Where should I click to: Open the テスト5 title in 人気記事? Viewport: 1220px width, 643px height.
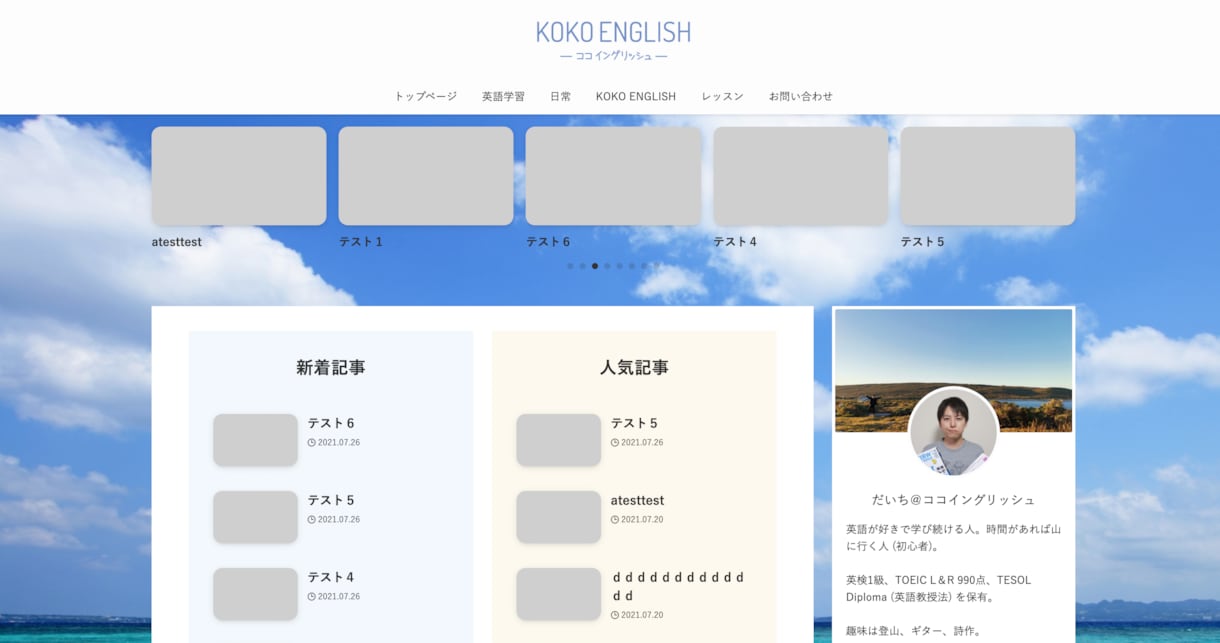pyautogui.click(x=634, y=423)
